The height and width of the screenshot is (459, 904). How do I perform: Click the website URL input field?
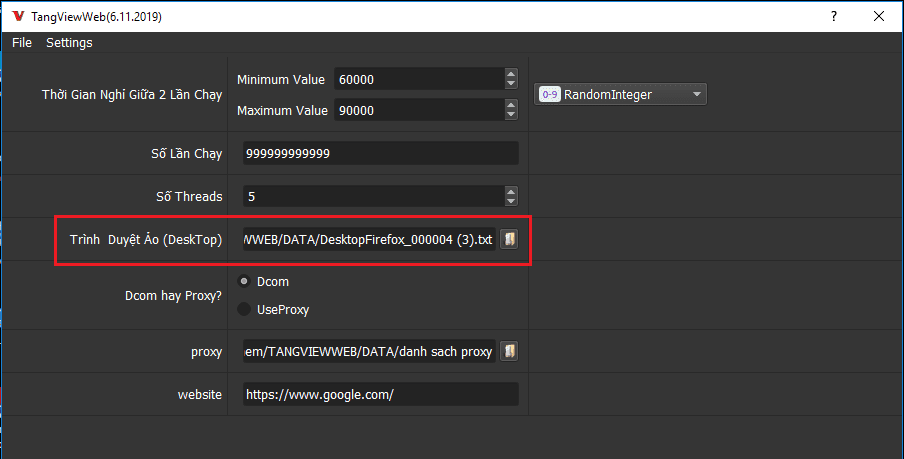tap(380, 395)
